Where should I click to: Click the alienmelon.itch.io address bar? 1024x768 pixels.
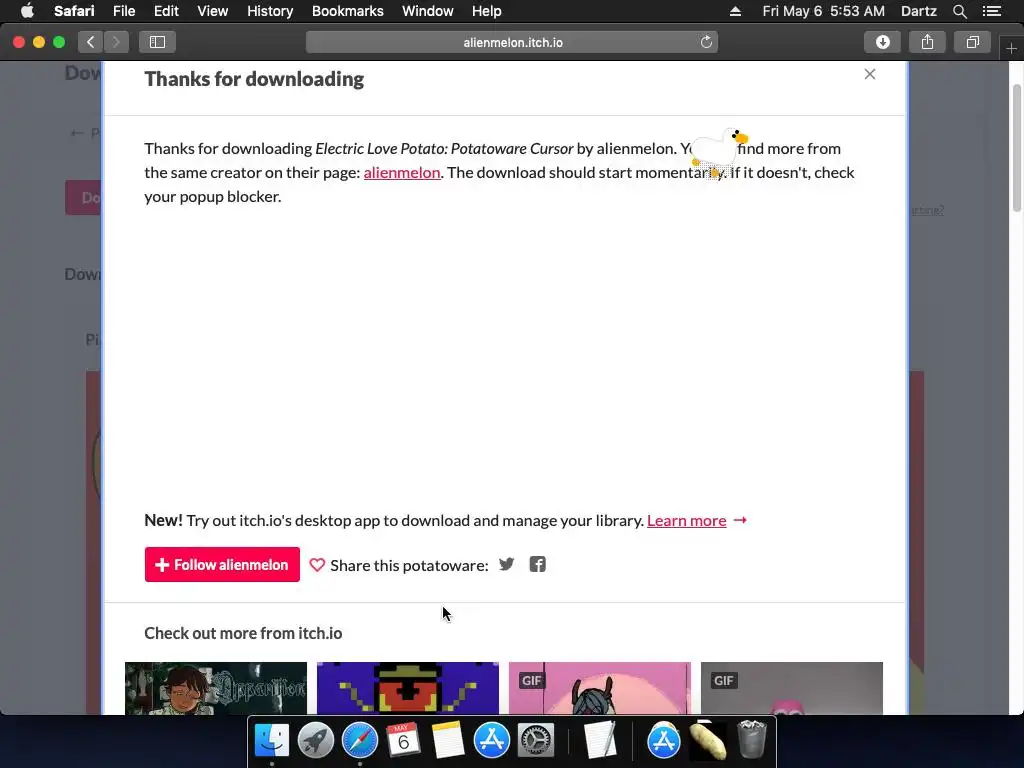point(512,42)
